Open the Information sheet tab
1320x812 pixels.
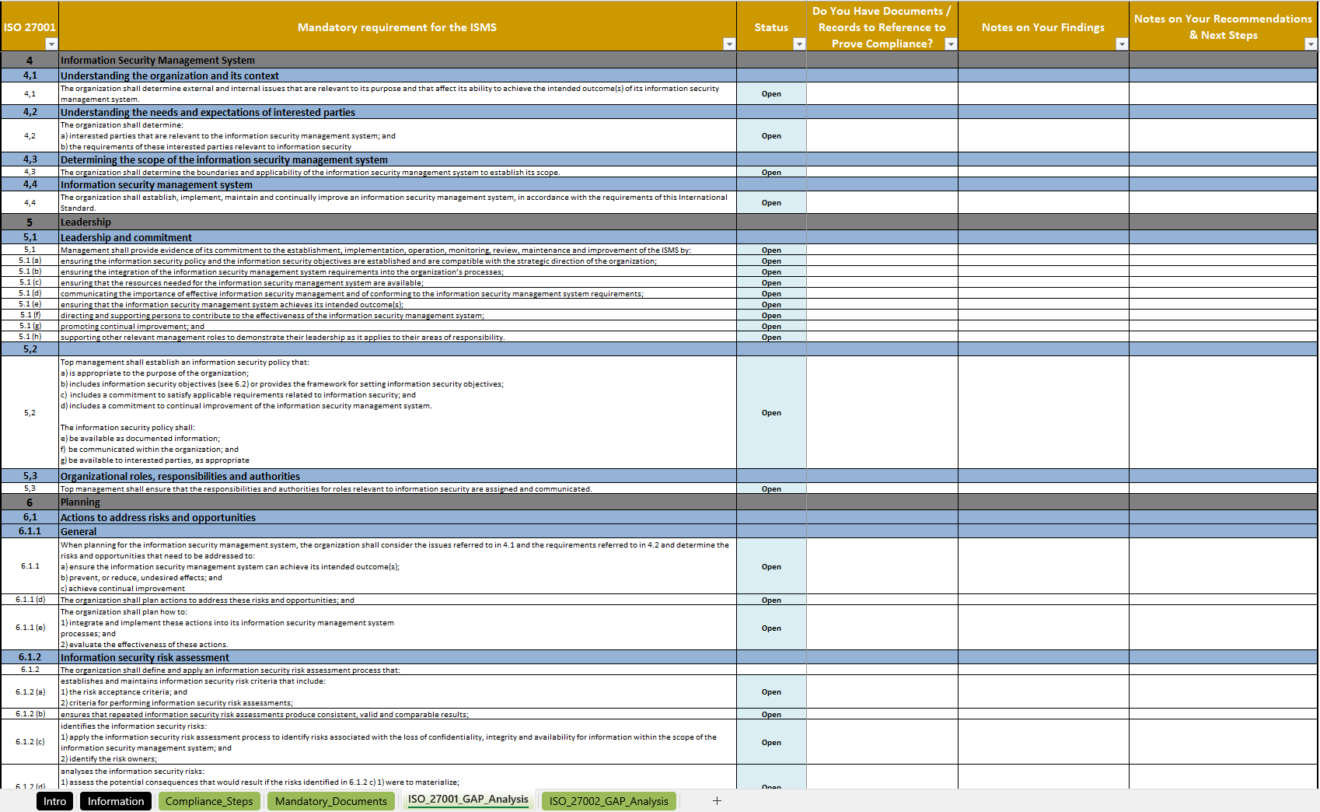[x=115, y=801]
